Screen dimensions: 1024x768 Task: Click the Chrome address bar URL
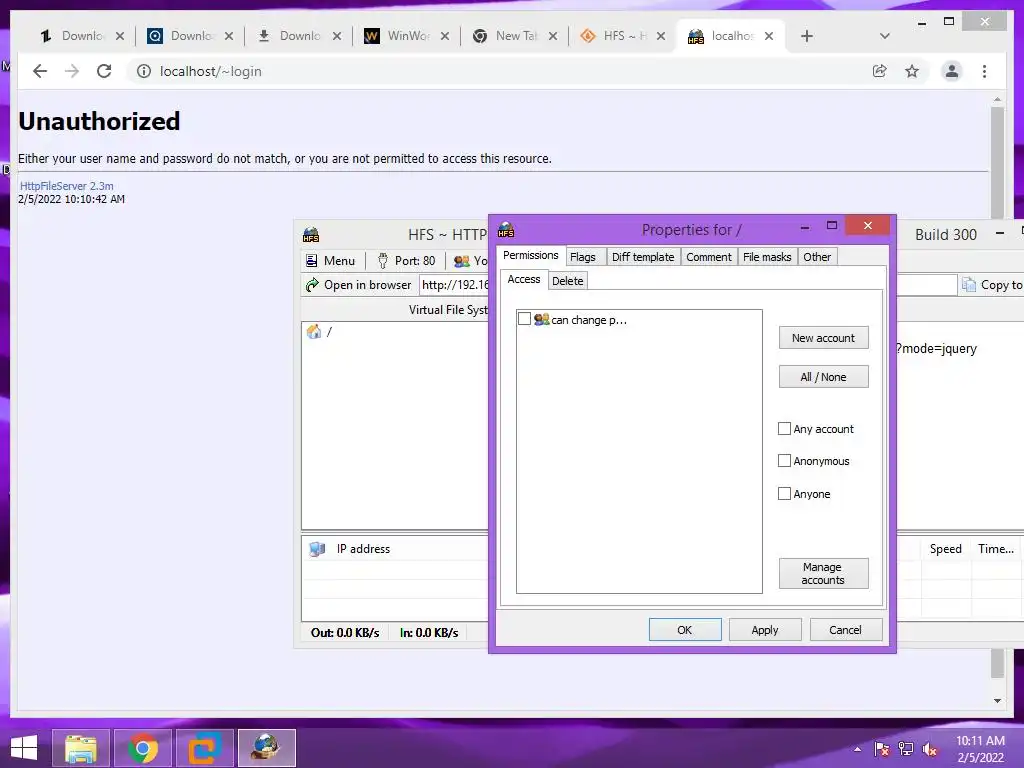(x=210, y=71)
